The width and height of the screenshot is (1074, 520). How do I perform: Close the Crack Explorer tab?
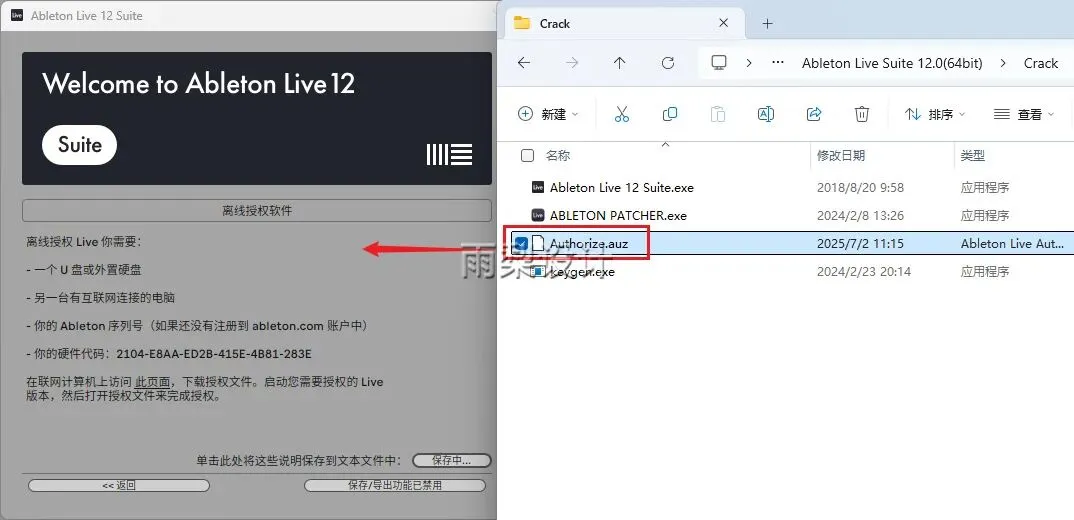pos(723,23)
